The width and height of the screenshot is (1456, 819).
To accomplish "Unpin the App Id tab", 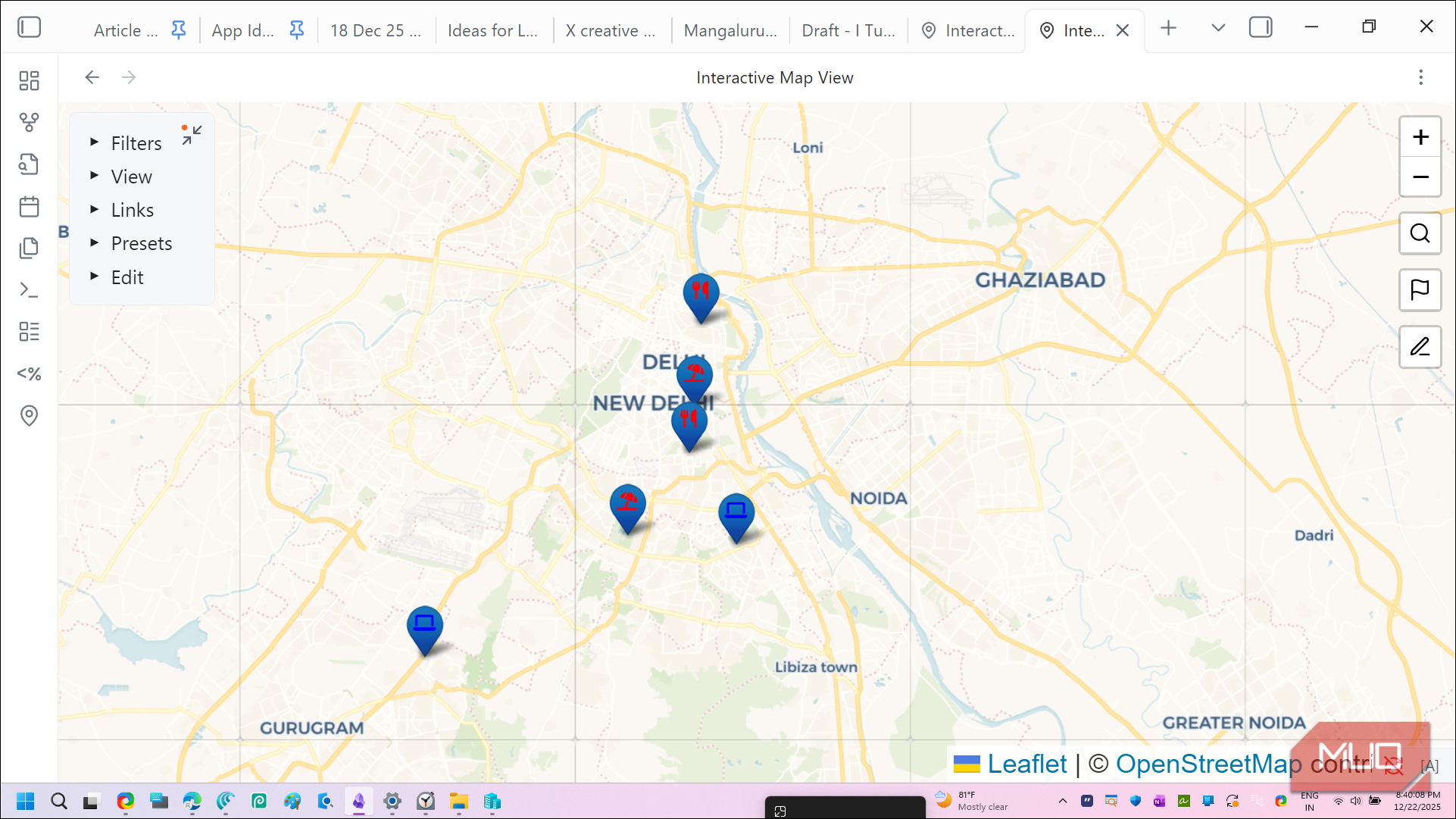I will coord(297,30).
